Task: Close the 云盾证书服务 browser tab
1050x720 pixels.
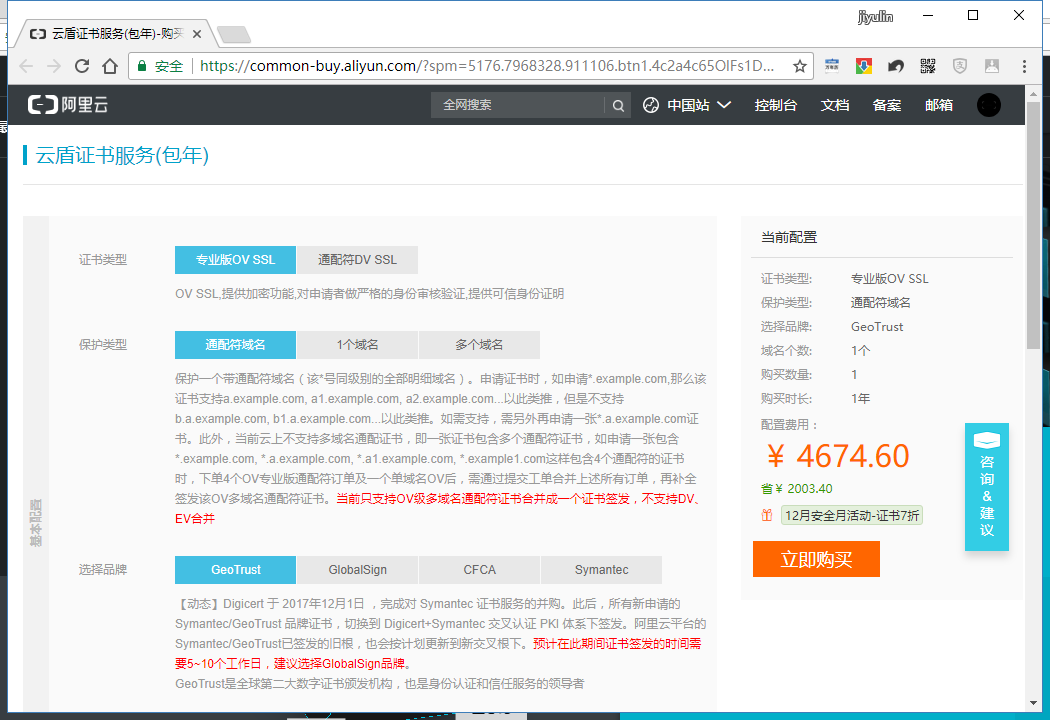Action: click(x=197, y=33)
